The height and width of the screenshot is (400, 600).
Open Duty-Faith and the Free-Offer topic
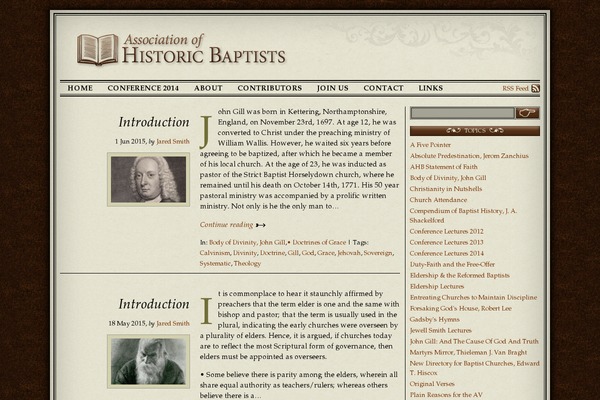pos(452,264)
